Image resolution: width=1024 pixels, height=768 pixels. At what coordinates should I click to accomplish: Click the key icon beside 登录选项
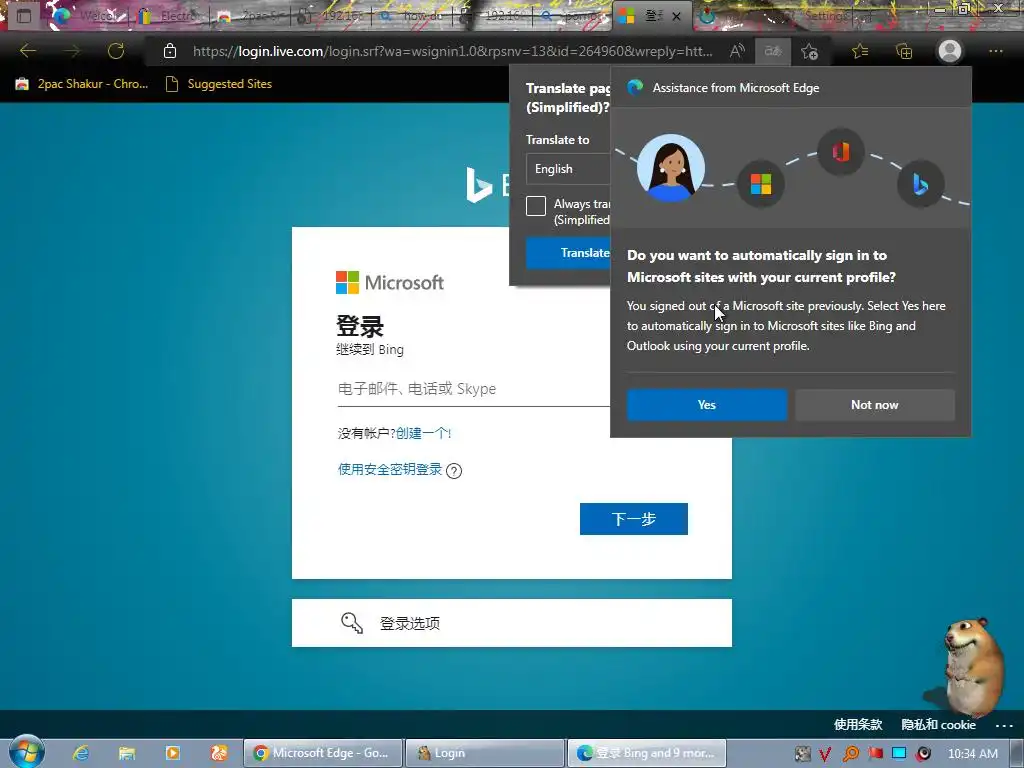click(x=352, y=623)
